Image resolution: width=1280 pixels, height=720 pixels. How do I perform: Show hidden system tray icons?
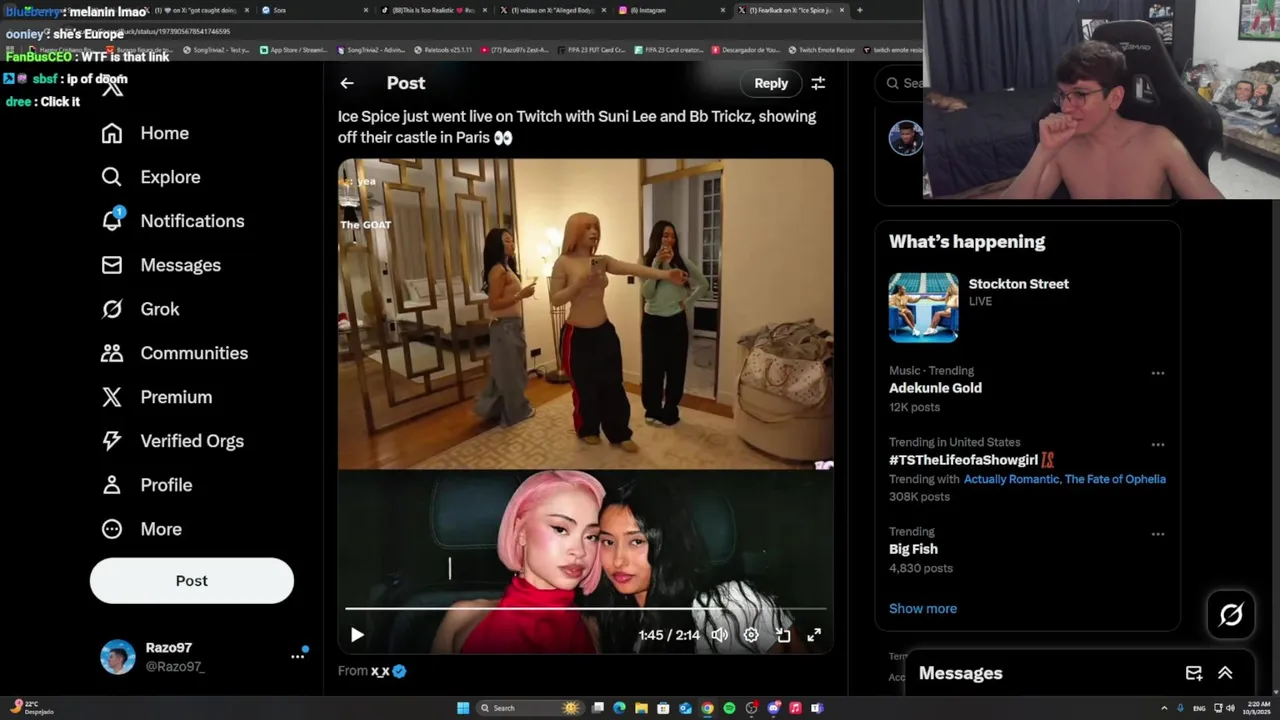point(1164,708)
